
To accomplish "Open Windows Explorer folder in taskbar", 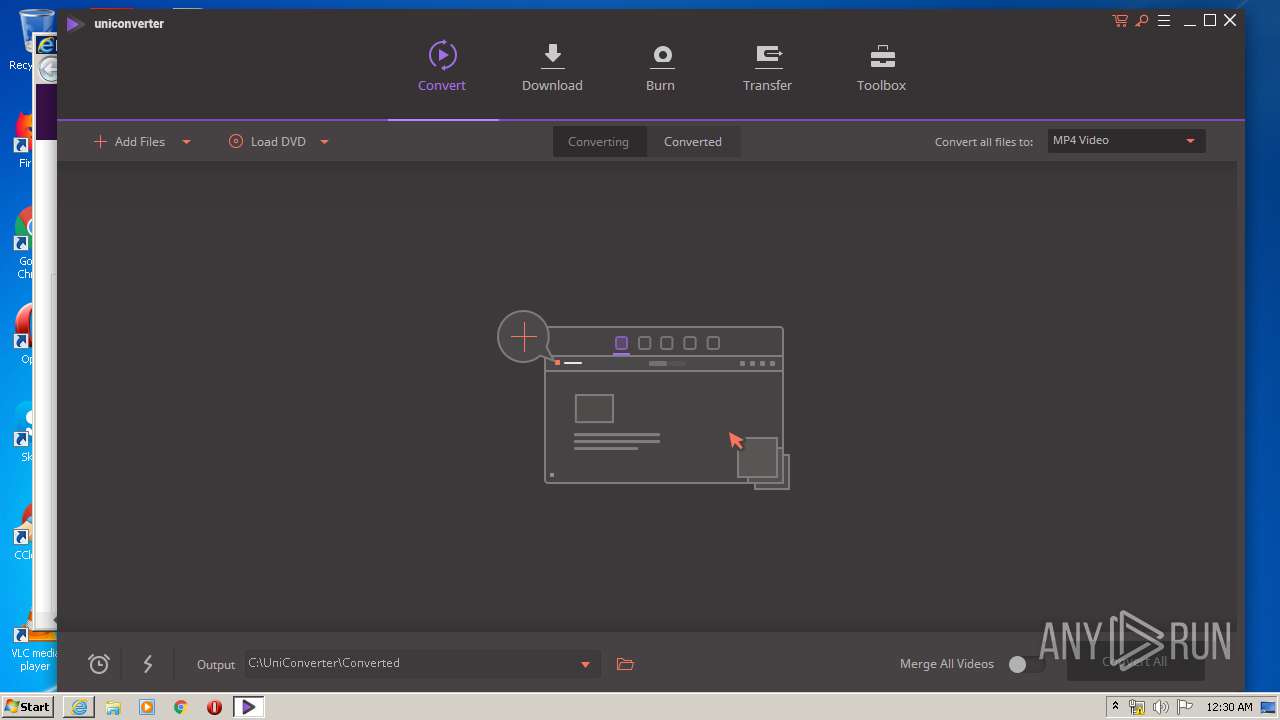I will click(x=113, y=707).
